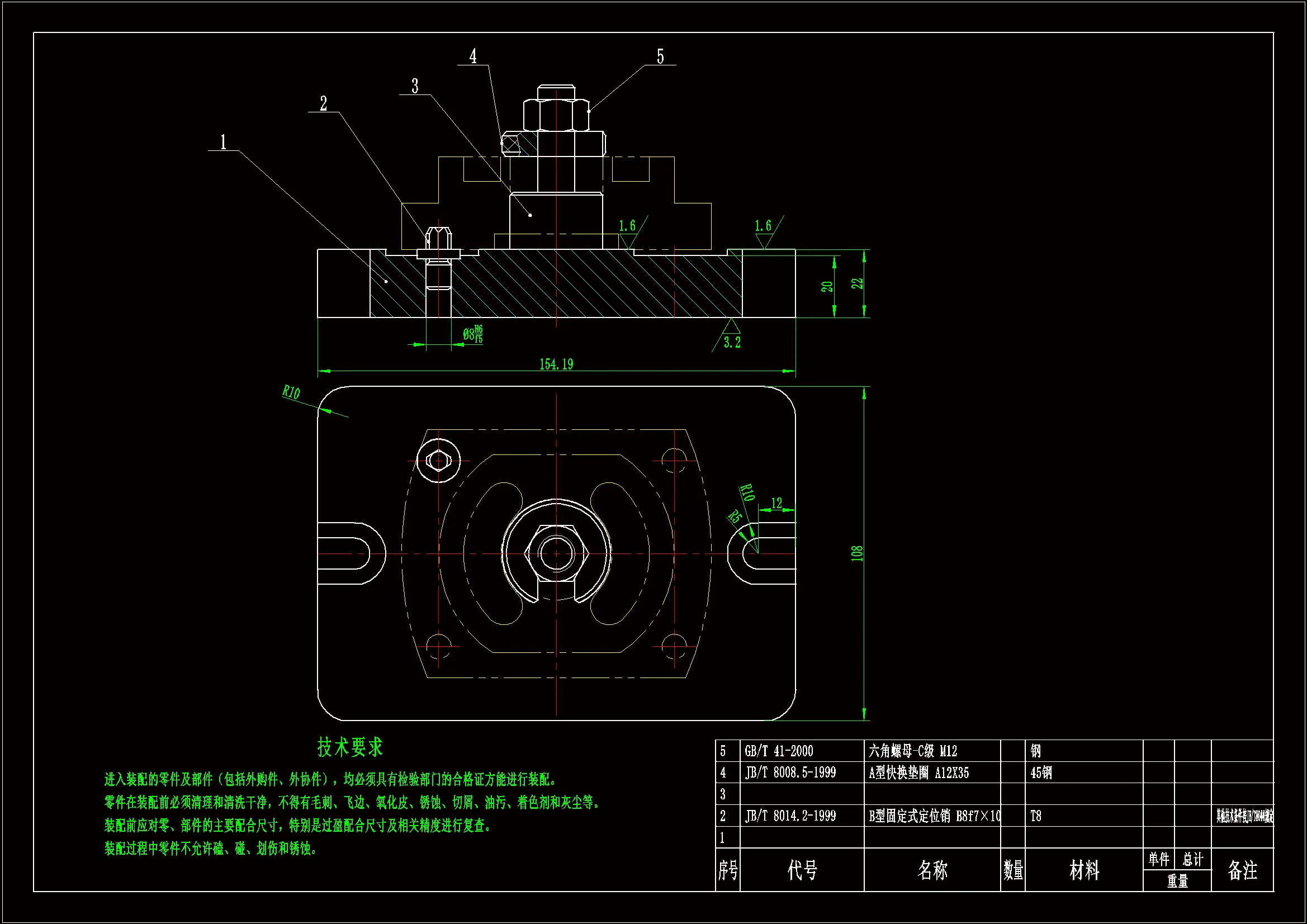Image resolution: width=1307 pixels, height=924 pixels.
Task: Select the Ø8 H6/f5 fit dimension
Action: pos(472,334)
